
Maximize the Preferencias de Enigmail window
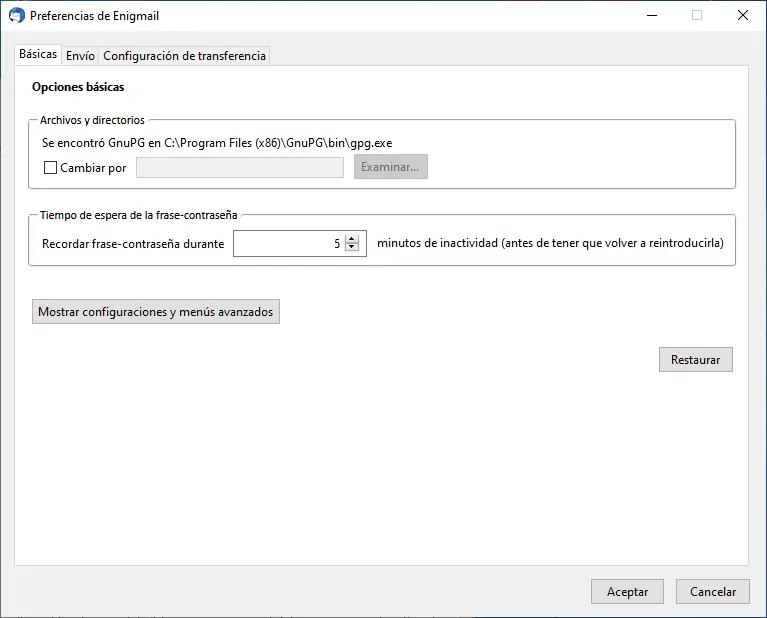[697, 16]
